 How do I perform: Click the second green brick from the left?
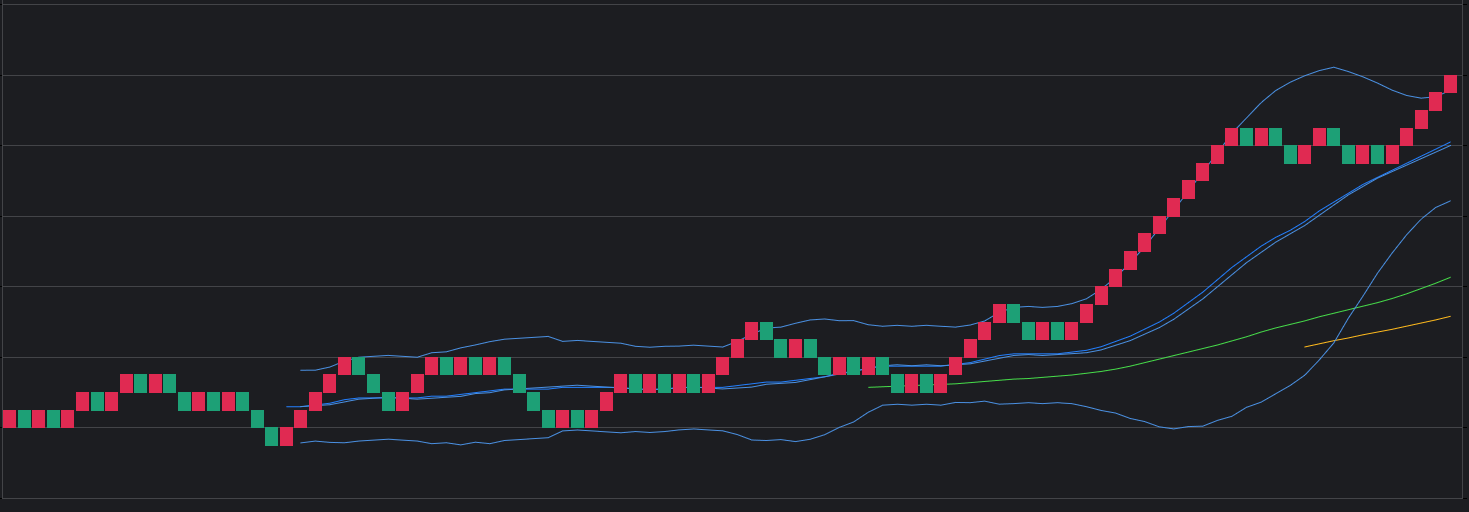pyautogui.click(x=53, y=419)
